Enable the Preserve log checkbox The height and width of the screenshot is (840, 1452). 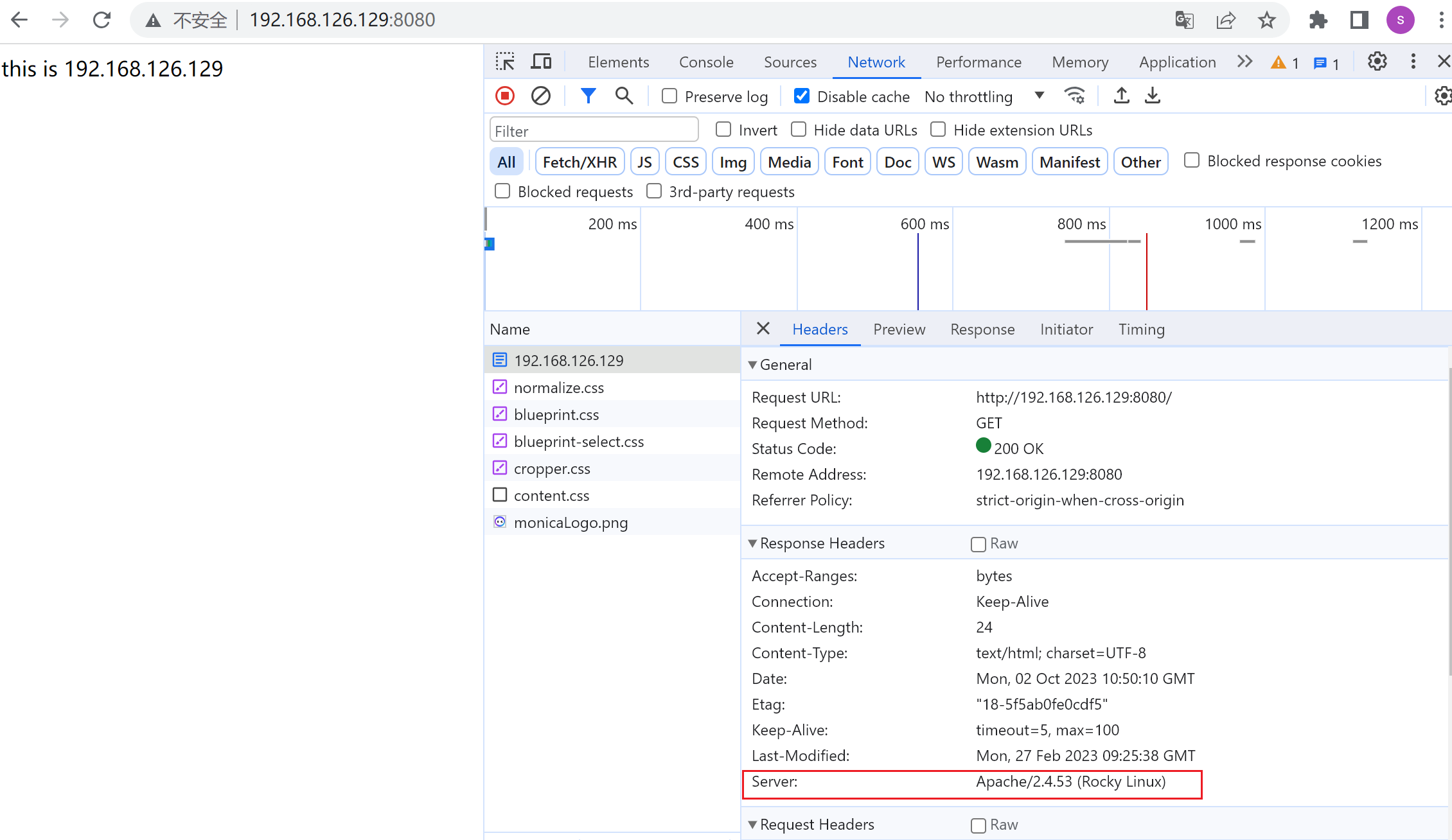(x=668, y=96)
